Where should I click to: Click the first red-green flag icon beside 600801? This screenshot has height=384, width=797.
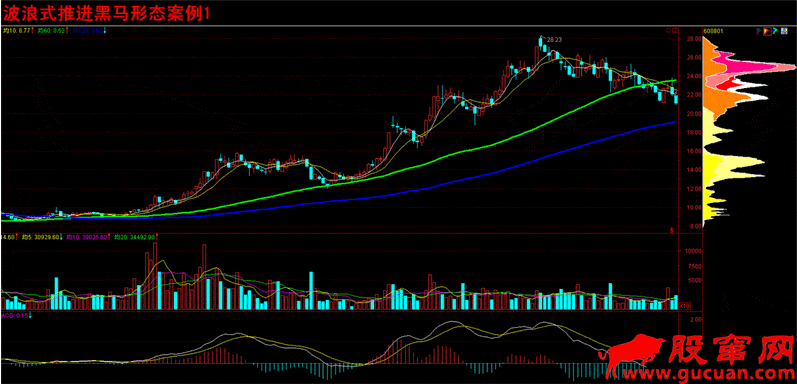[758, 31]
